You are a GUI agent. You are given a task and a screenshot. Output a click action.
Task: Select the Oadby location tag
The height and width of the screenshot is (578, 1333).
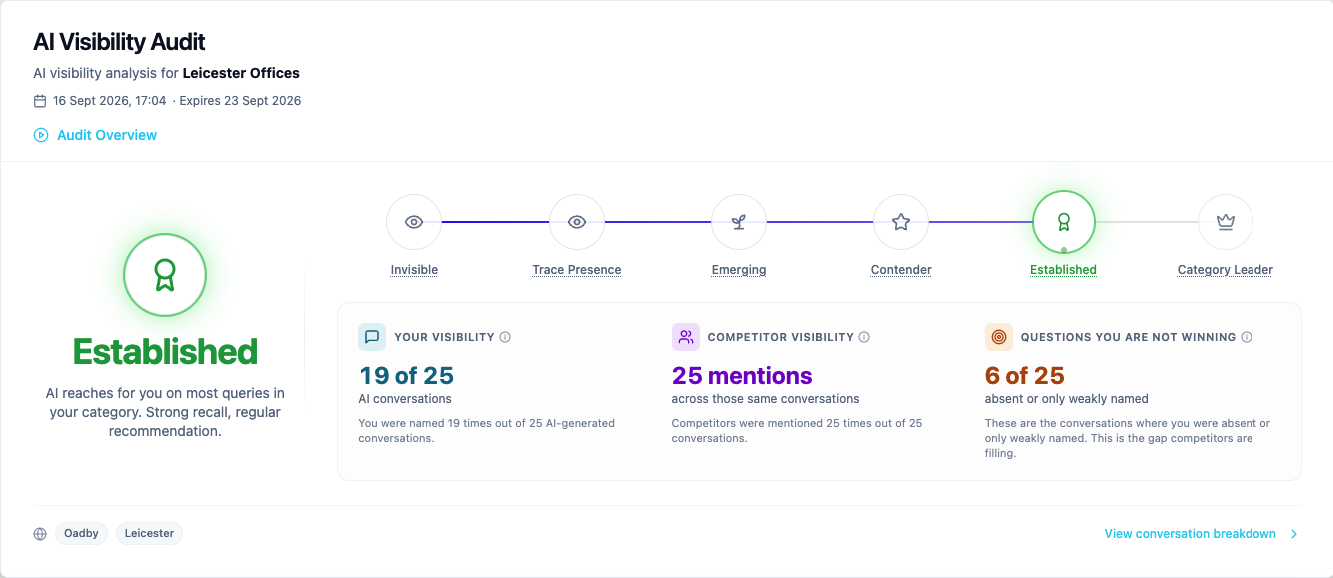click(x=82, y=534)
